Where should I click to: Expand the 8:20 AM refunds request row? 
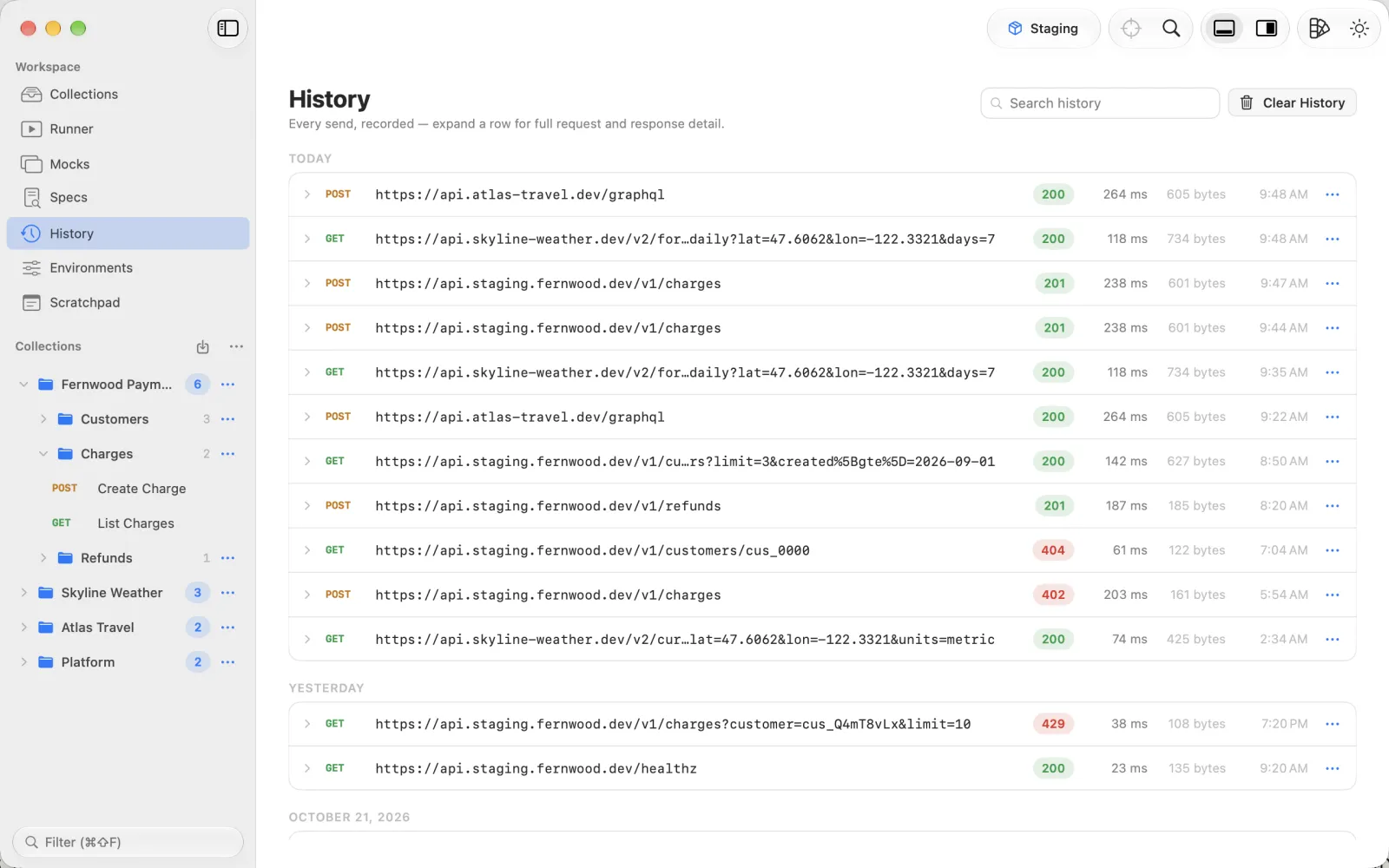306,506
